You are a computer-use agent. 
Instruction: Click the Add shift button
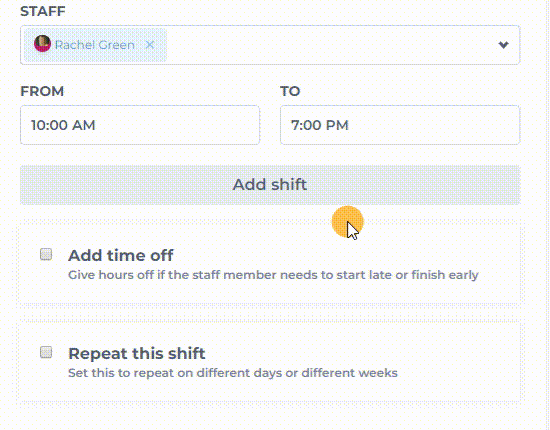click(270, 185)
